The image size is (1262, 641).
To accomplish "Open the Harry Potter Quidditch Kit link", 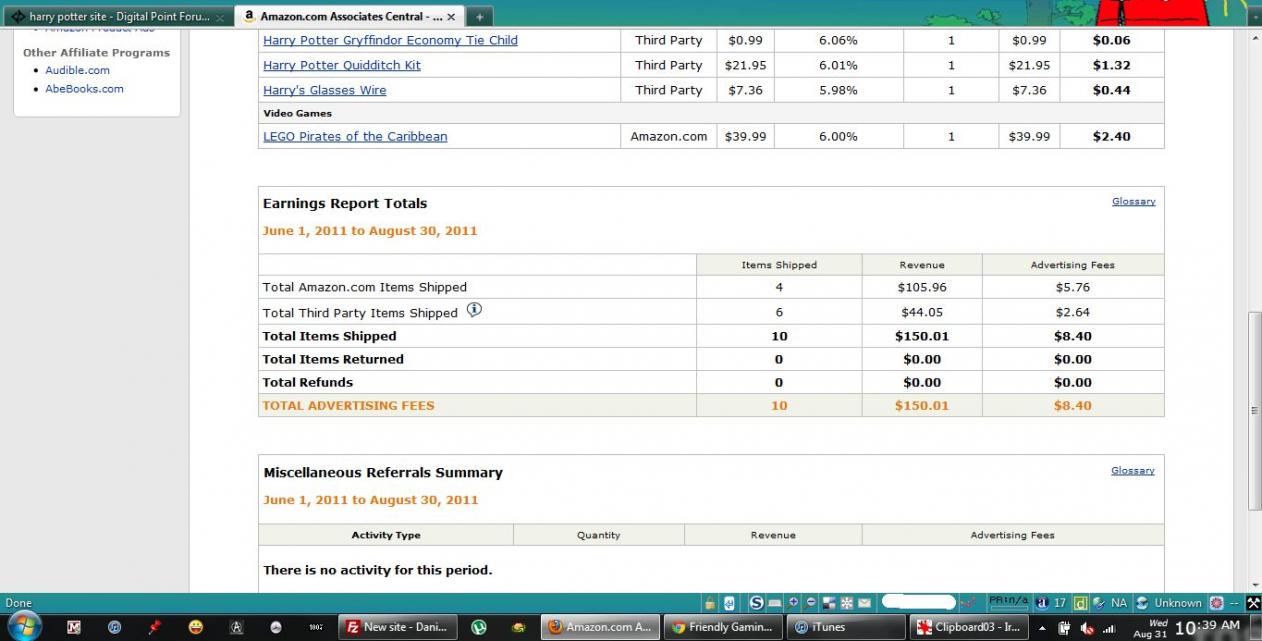I will click(x=341, y=65).
